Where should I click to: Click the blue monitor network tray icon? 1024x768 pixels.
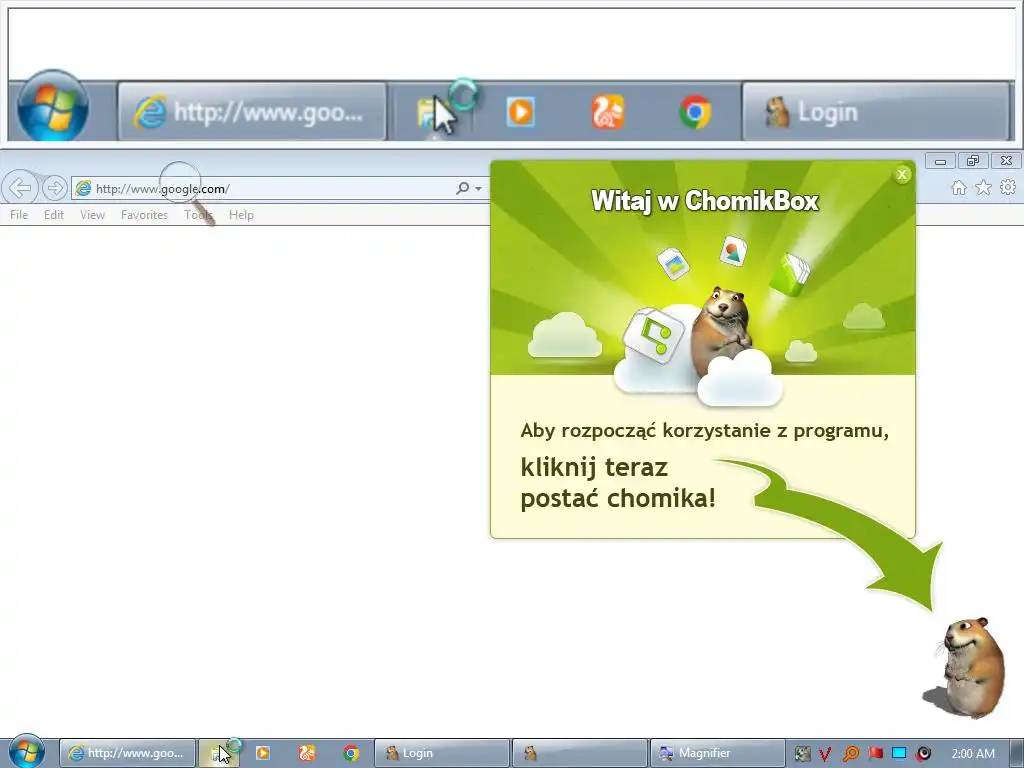pos(899,754)
